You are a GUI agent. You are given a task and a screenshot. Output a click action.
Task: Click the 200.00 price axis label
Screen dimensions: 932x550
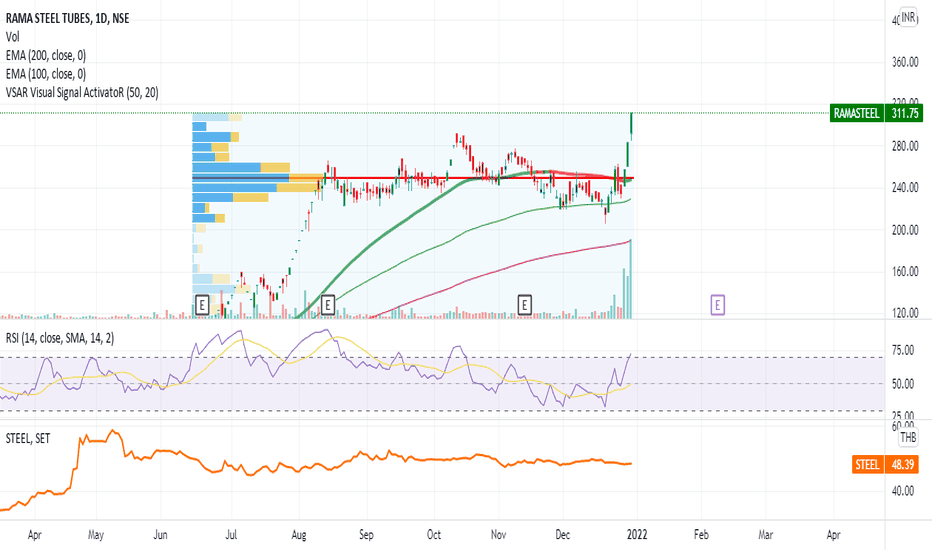pyautogui.click(x=905, y=230)
